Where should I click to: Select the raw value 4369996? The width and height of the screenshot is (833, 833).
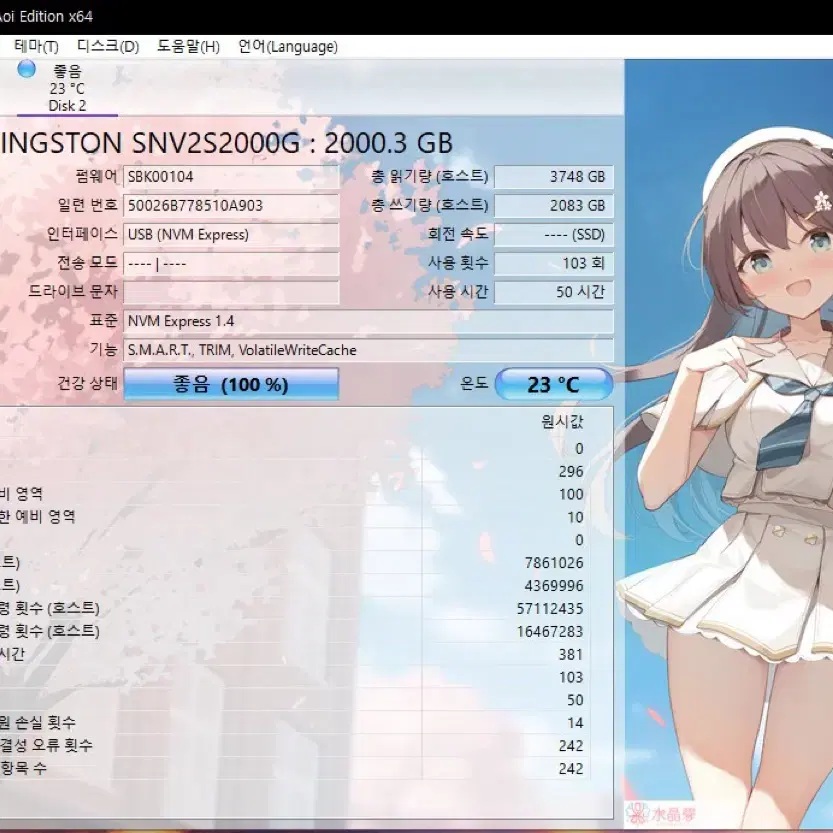554,585
